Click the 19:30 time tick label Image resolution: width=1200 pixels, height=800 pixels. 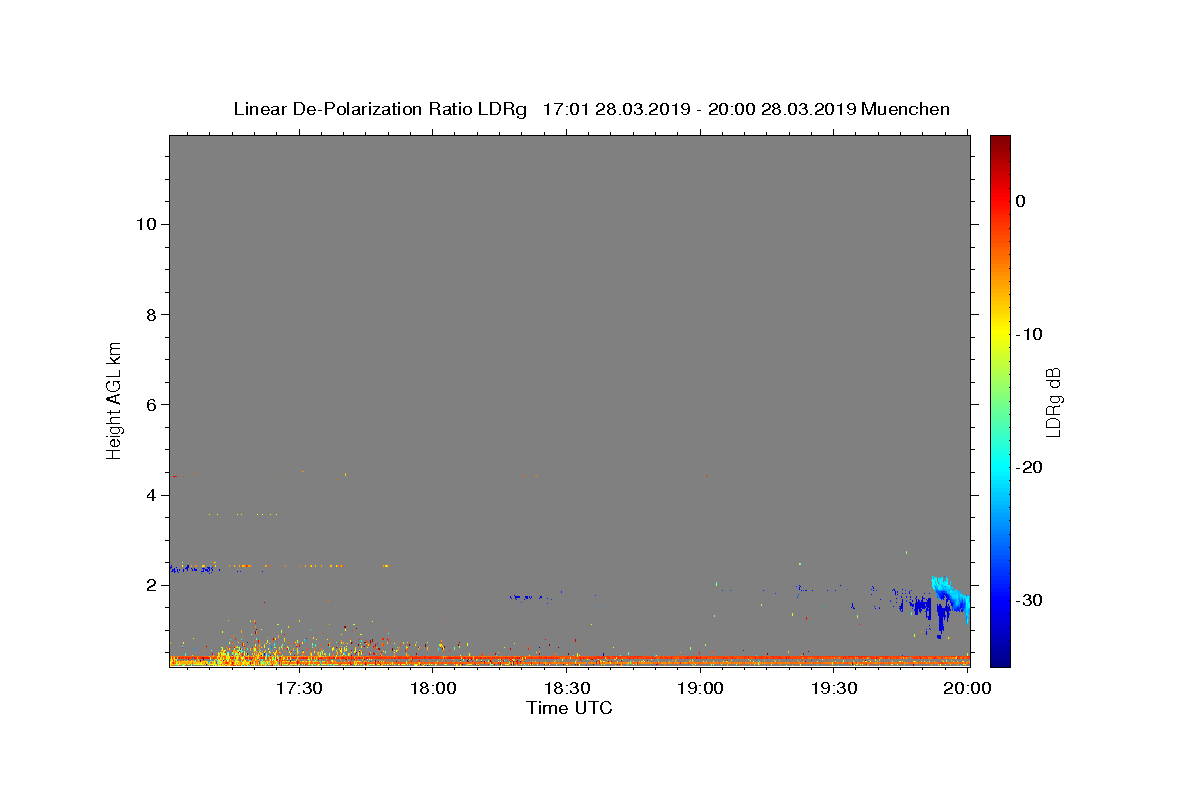point(835,689)
